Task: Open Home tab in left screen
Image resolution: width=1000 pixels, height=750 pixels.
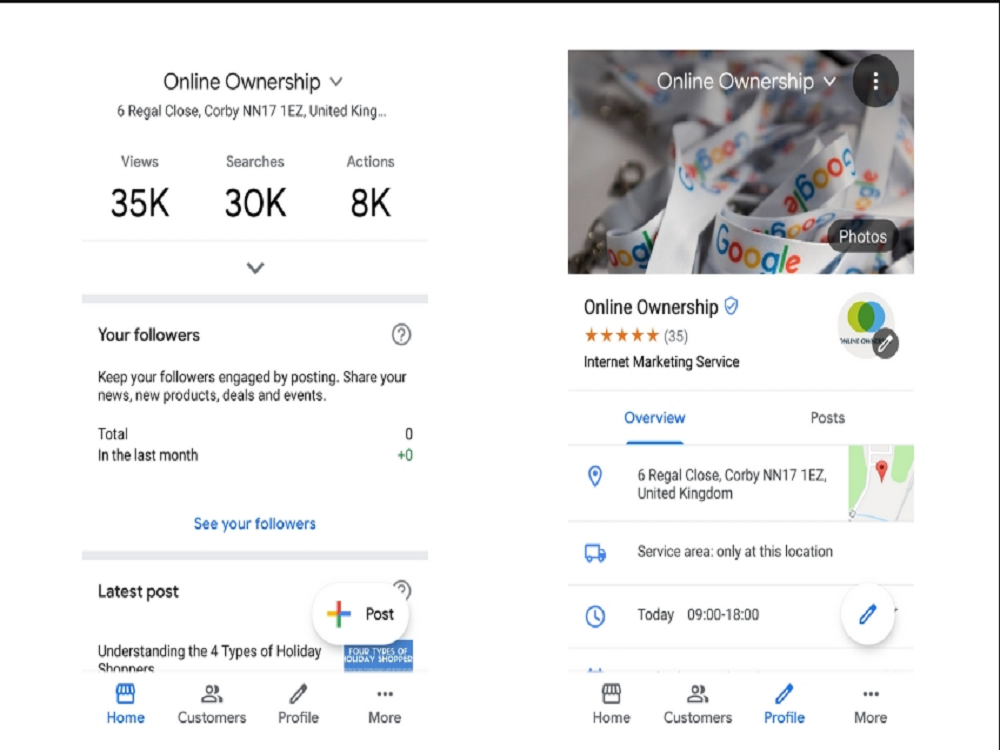Action: 126,704
